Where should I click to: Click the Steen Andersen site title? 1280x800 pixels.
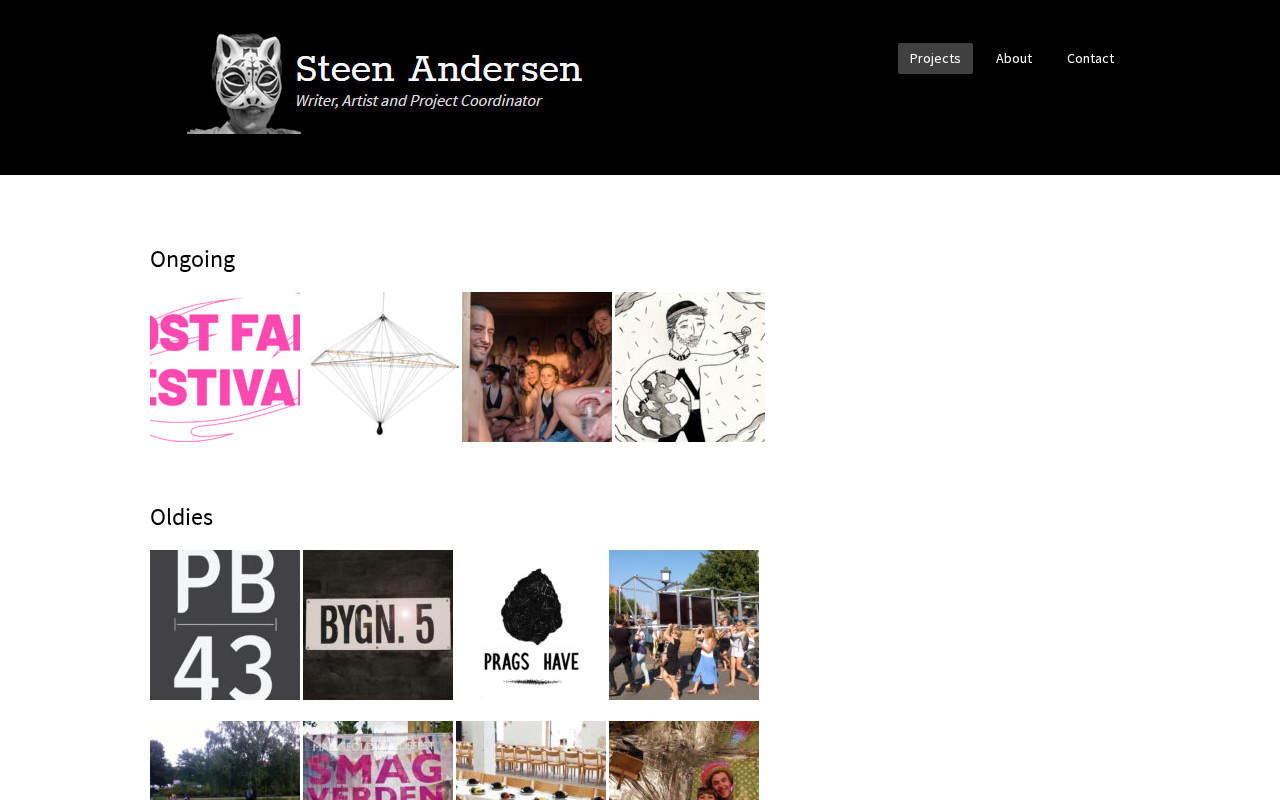coord(438,69)
